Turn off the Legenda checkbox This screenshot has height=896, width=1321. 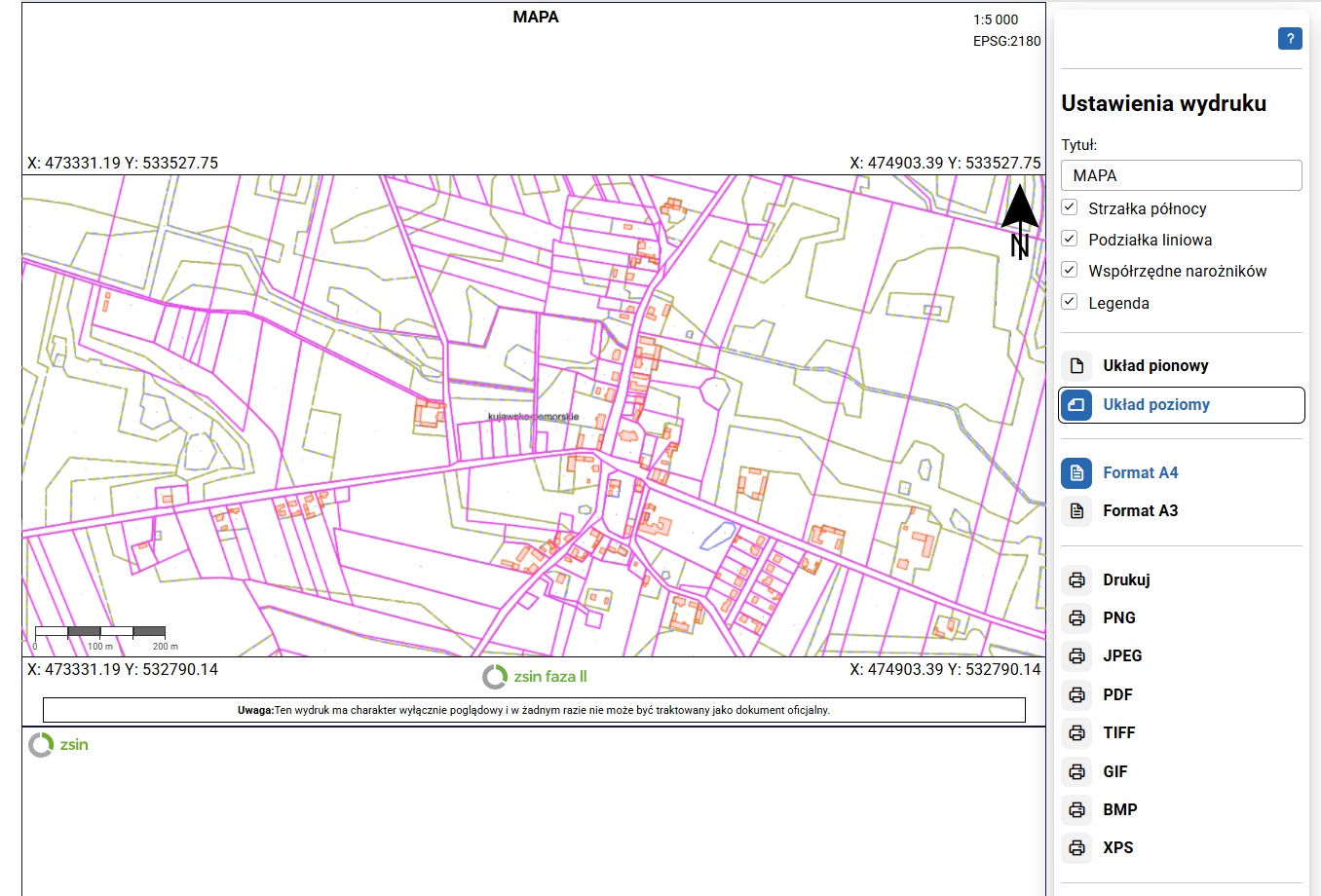click(1070, 302)
